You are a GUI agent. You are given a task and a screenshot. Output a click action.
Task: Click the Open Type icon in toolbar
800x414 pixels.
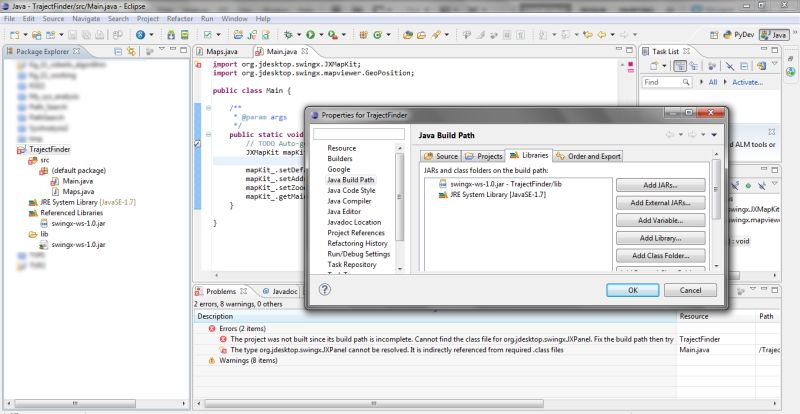tap(408, 35)
